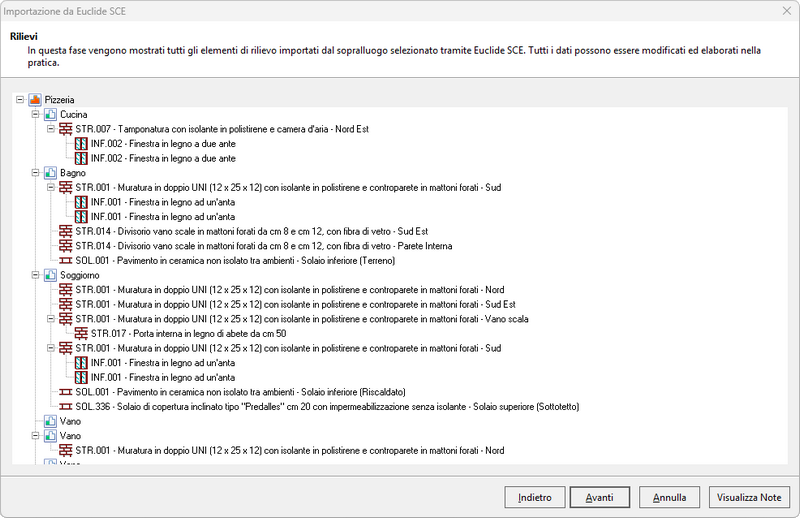
Task: Collapse the Bagno tree branch
Action: (x=36, y=173)
